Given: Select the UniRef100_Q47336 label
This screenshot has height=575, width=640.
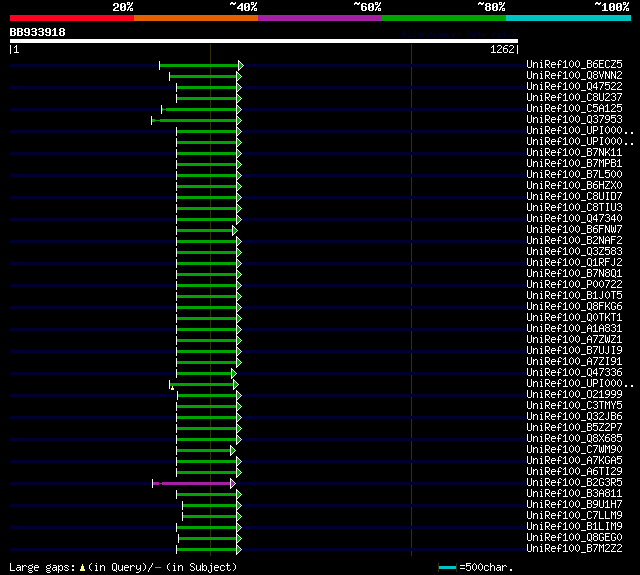Looking at the screenshot, I should coord(574,373).
